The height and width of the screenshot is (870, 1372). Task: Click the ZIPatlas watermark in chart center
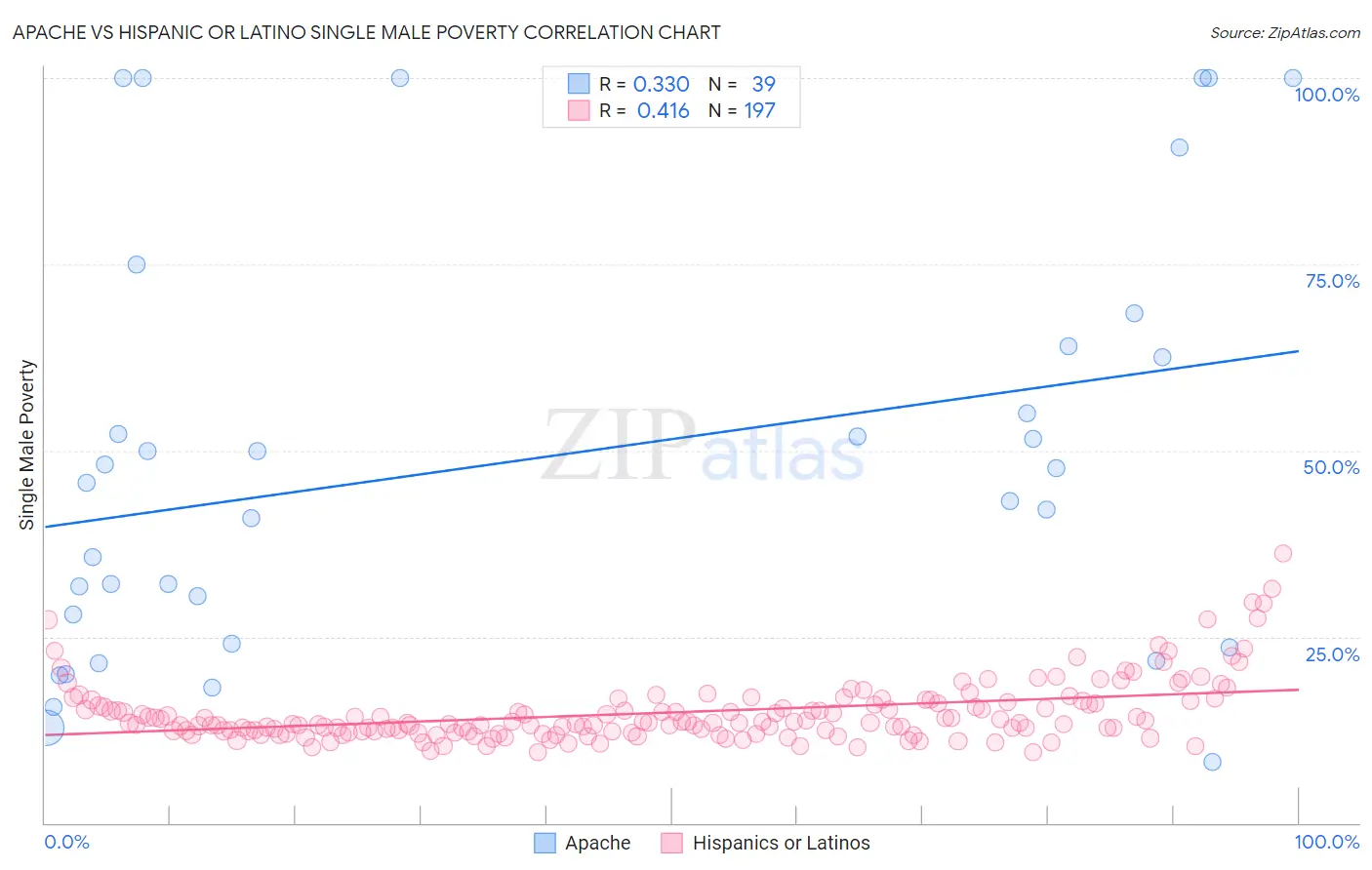pos(703,447)
